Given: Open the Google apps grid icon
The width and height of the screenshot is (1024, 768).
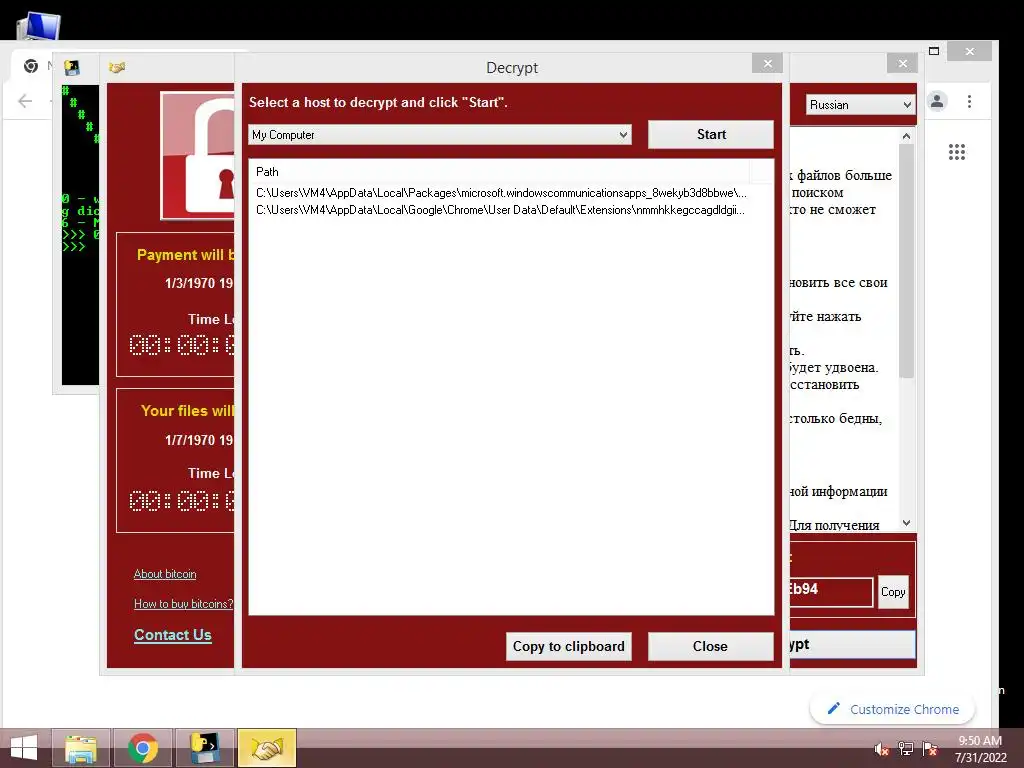Looking at the screenshot, I should pyautogui.click(x=957, y=152).
